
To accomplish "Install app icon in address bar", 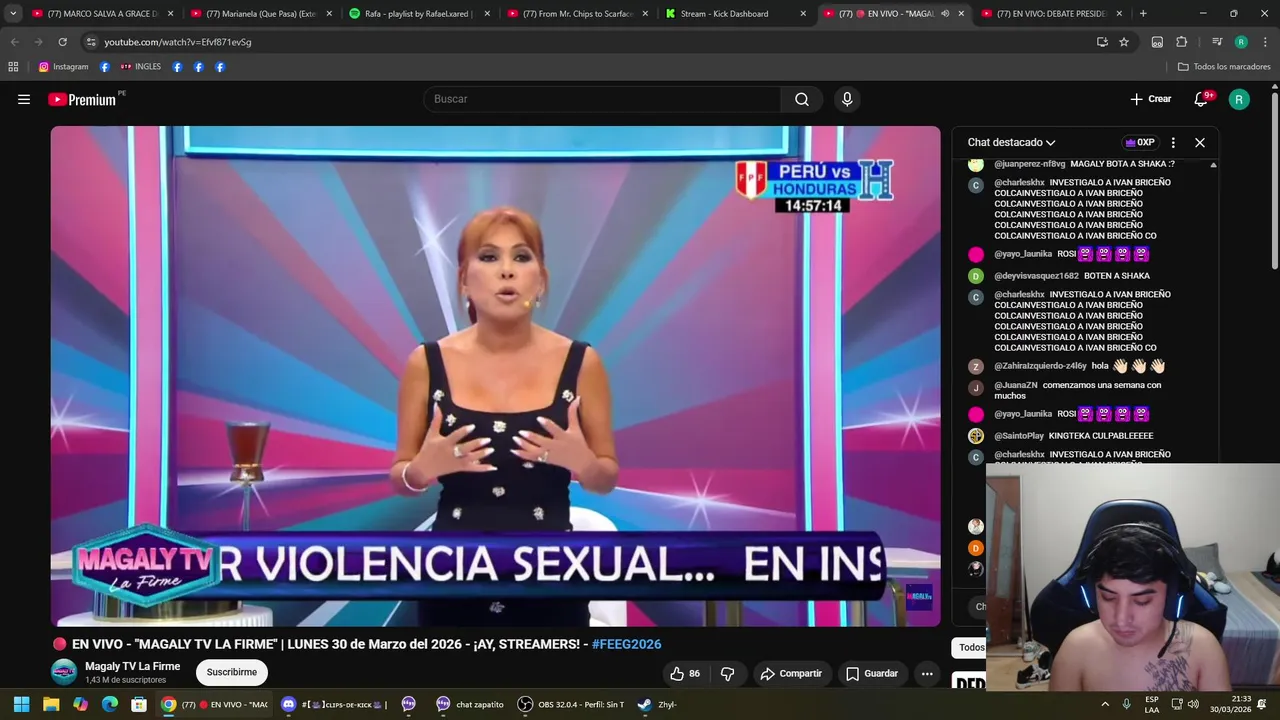I will (1102, 42).
